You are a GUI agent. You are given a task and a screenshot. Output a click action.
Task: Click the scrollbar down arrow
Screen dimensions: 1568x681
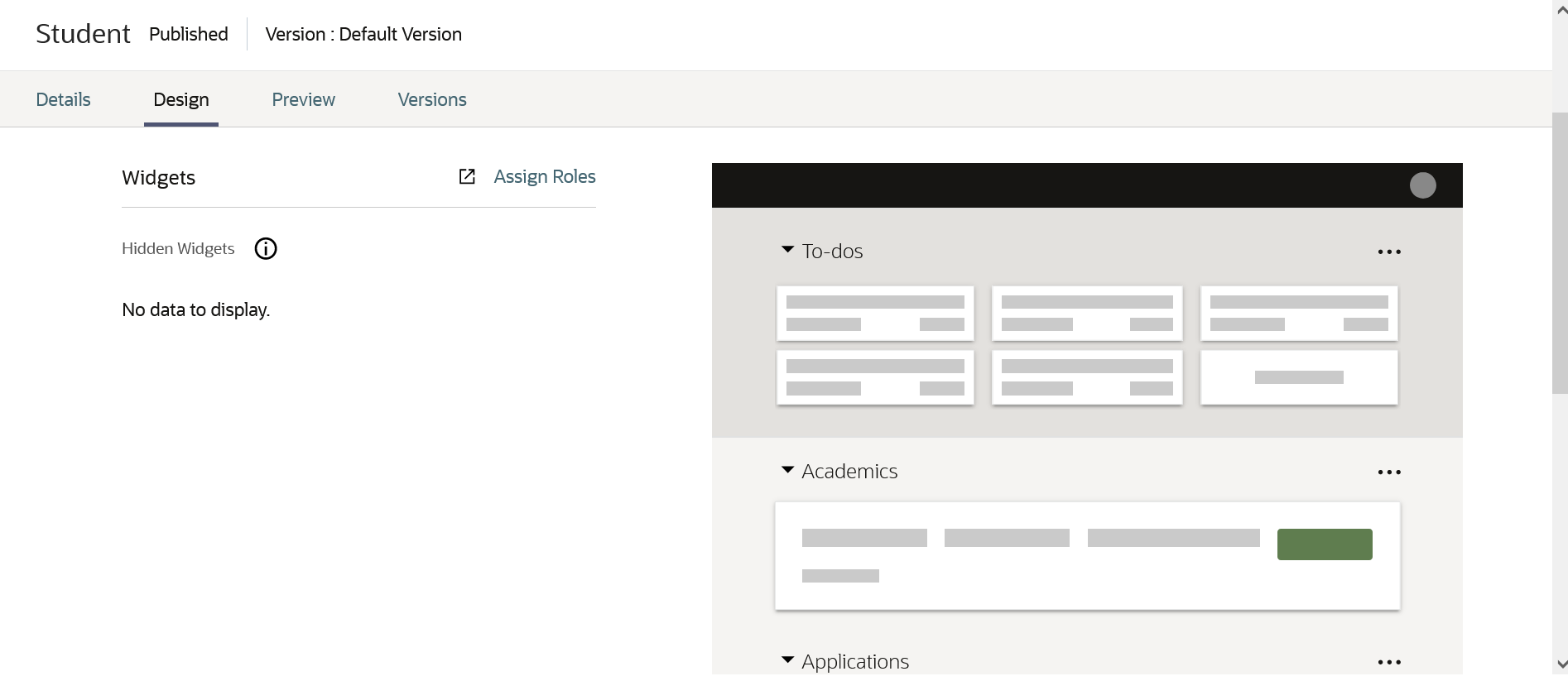[x=1561, y=664]
